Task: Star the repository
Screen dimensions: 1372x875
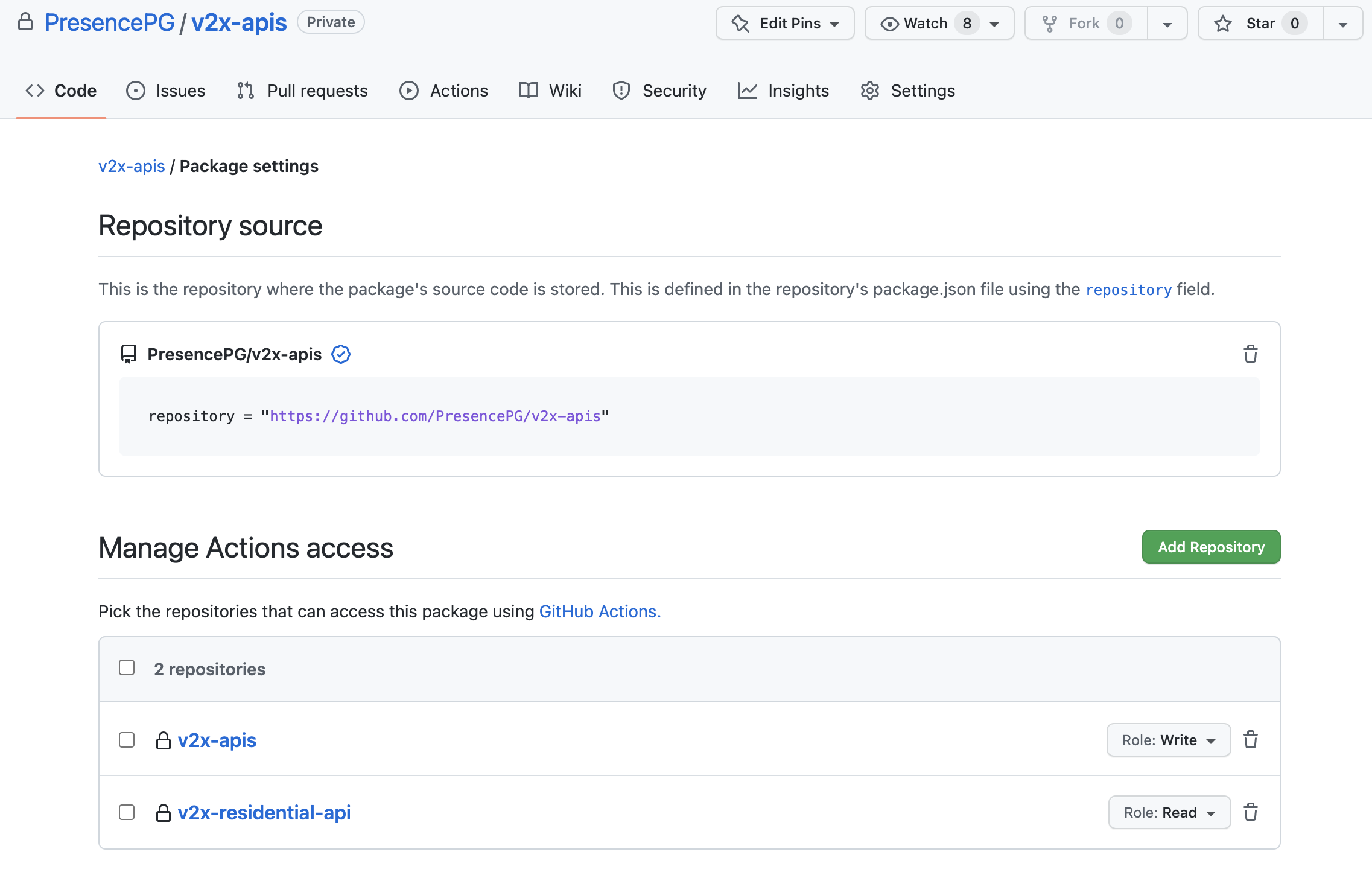Action: click(1260, 24)
